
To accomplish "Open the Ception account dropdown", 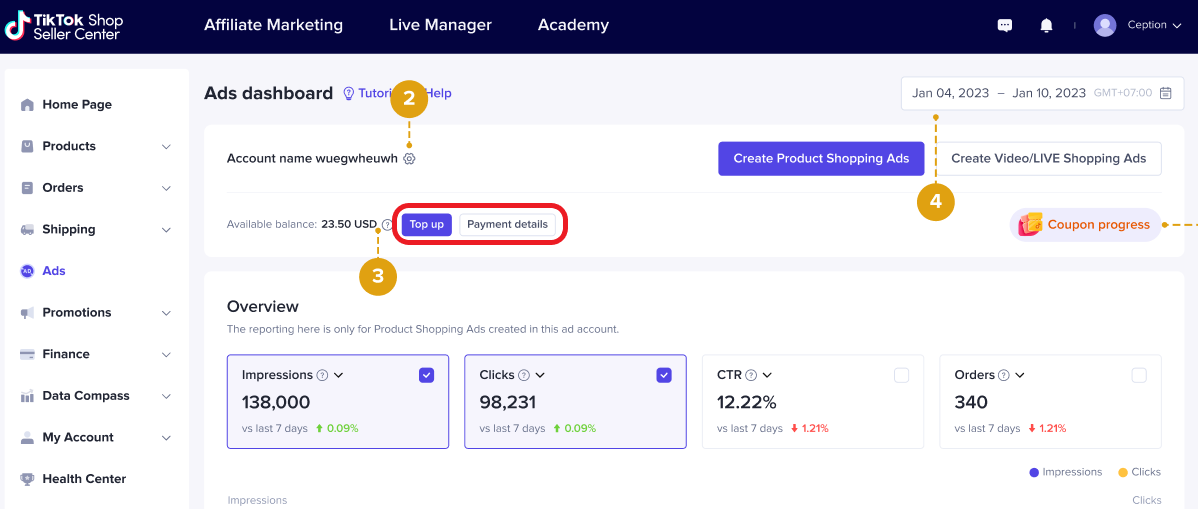I will pos(1140,25).
